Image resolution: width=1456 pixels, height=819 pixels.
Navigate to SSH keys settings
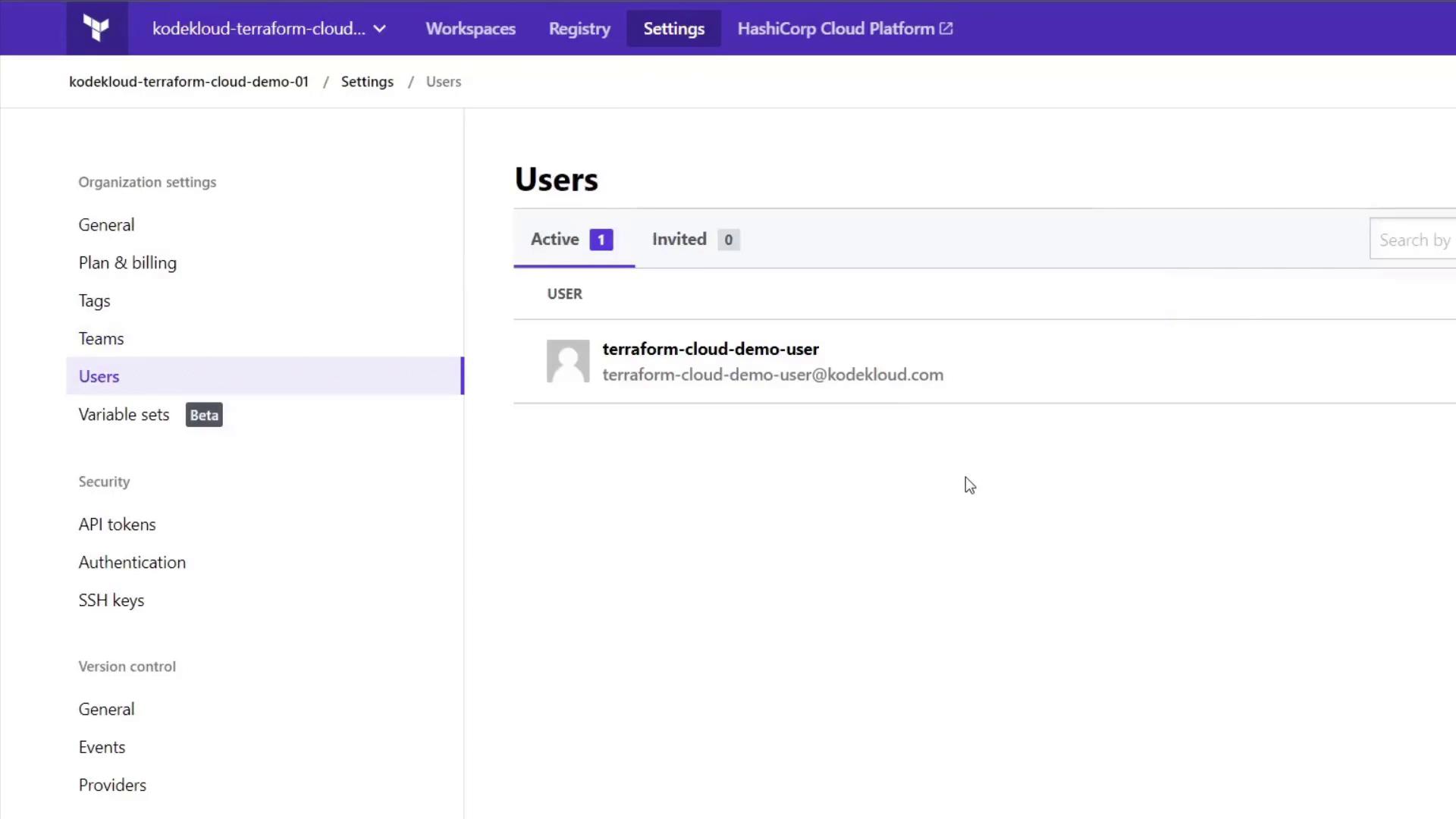point(111,601)
